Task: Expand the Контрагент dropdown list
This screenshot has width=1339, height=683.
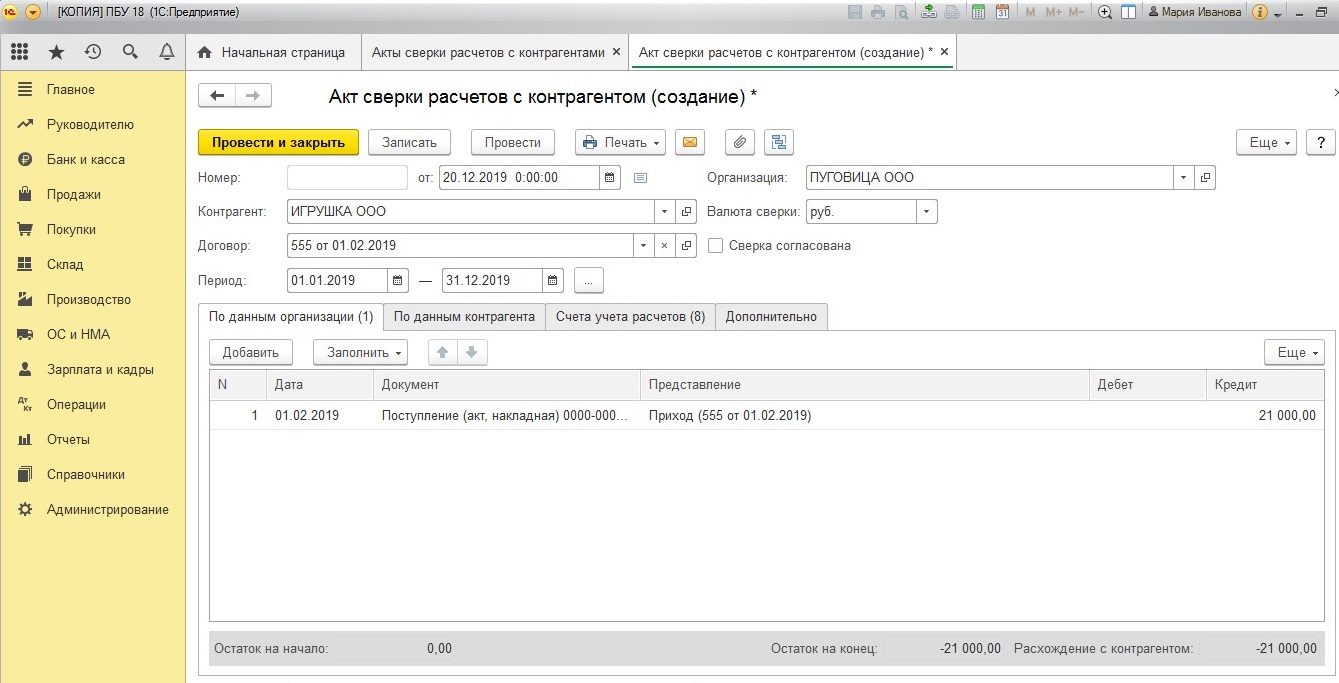Action: (665, 212)
